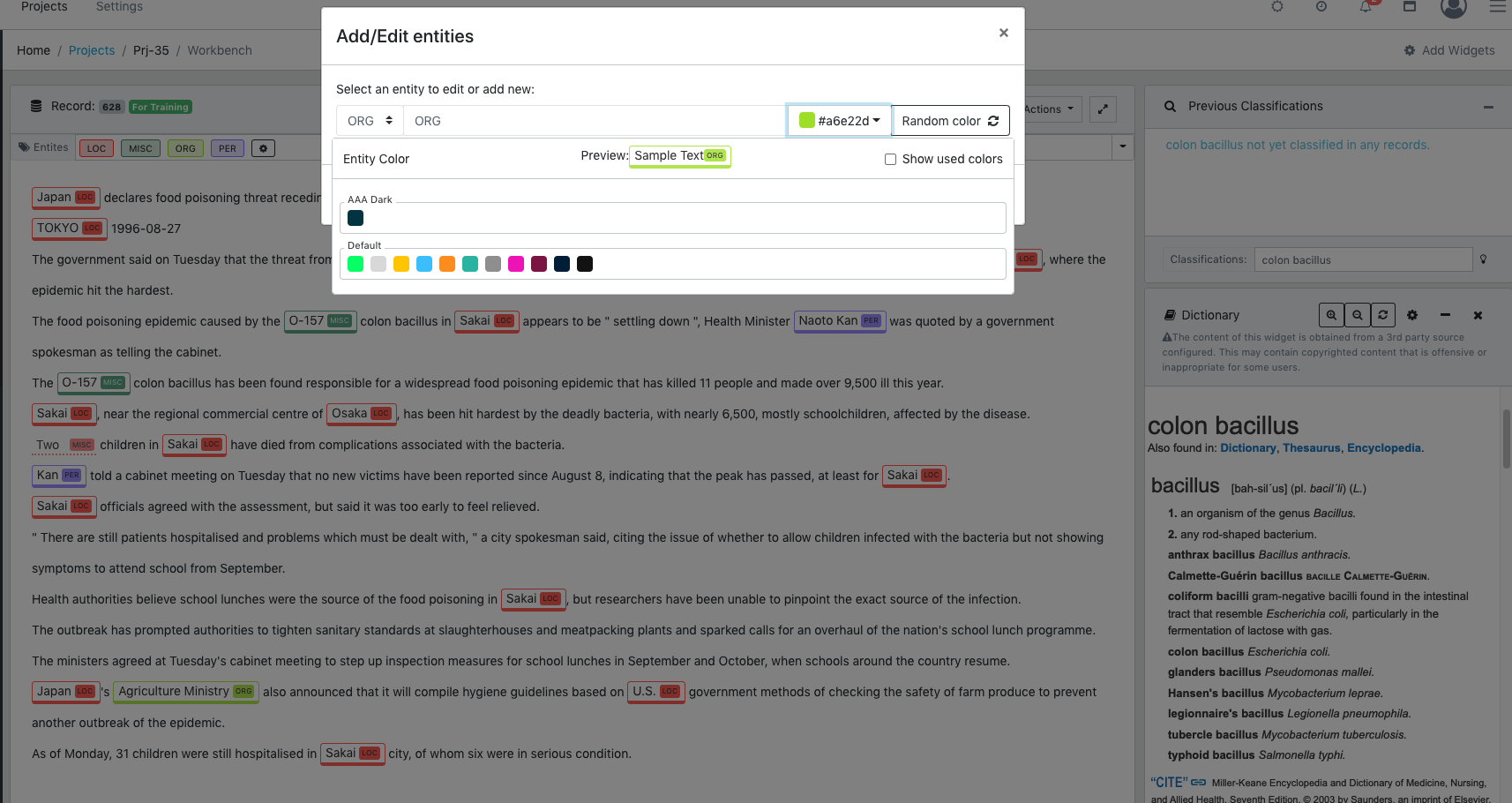Image resolution: width=1512 pixels, height=803 pixels.
Task: Open entity settings gear next to PER
Action: pyautogui.click(x=263, y=148)
